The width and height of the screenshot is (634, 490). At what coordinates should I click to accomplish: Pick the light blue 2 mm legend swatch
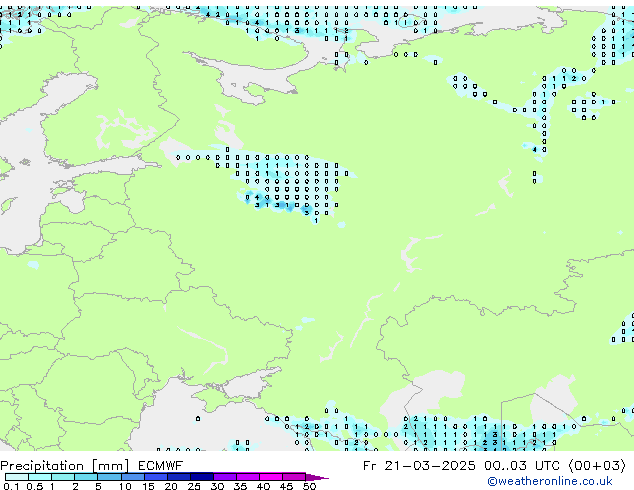[x=86, y=477]
